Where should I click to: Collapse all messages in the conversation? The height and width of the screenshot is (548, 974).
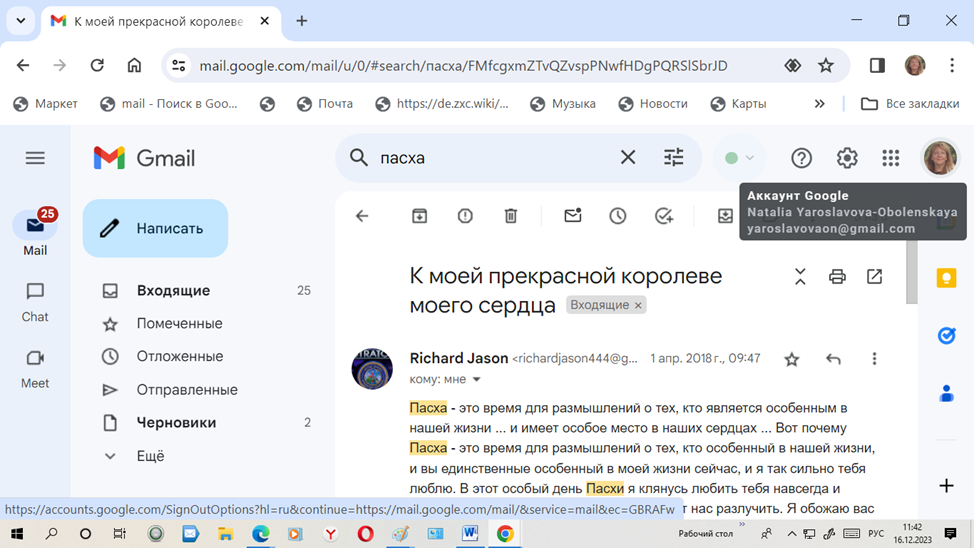(x=800, y=276)
